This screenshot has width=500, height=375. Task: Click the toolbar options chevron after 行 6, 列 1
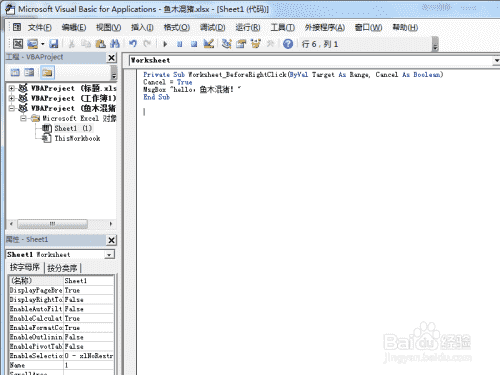[x=435, y=44]
